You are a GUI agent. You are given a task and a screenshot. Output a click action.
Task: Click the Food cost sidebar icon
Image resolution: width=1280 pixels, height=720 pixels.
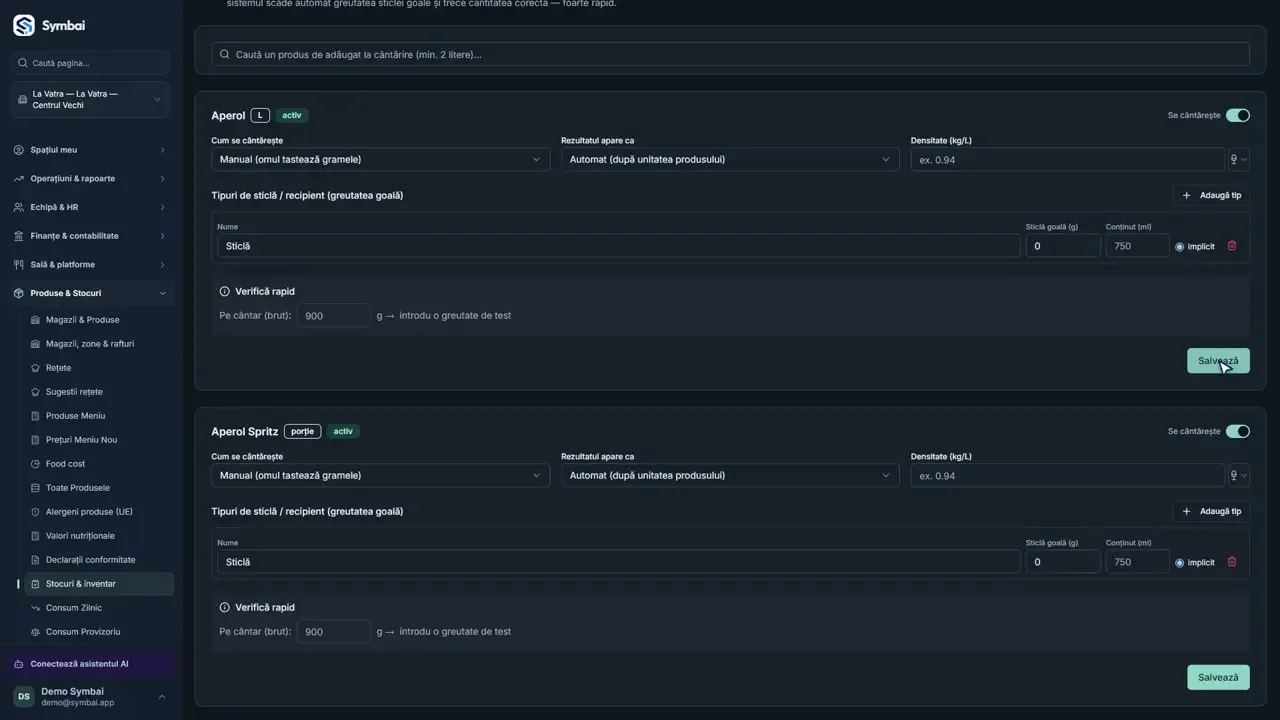click(x=36, y=464)
